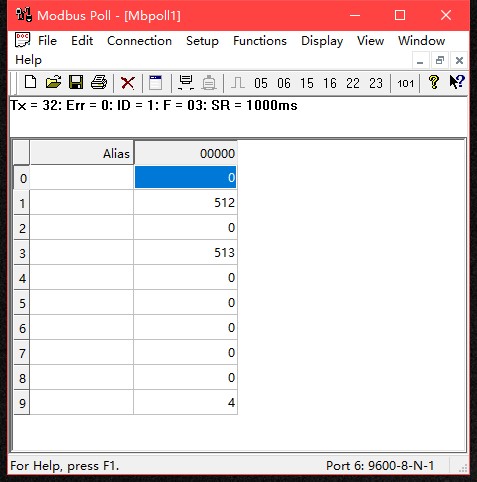The width and height of the screenshot is (477, 482).
Task: Open function 05 write single coil
Action: (x=261, y=83)
